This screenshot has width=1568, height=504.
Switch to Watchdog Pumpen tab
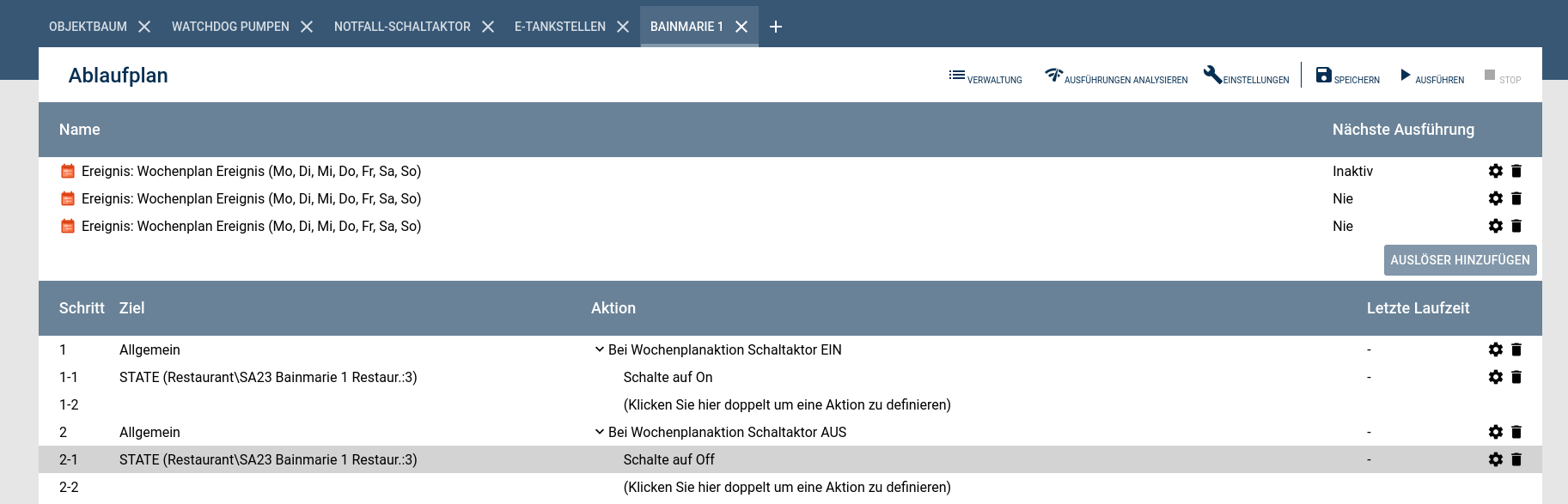(x=230, y=27)
